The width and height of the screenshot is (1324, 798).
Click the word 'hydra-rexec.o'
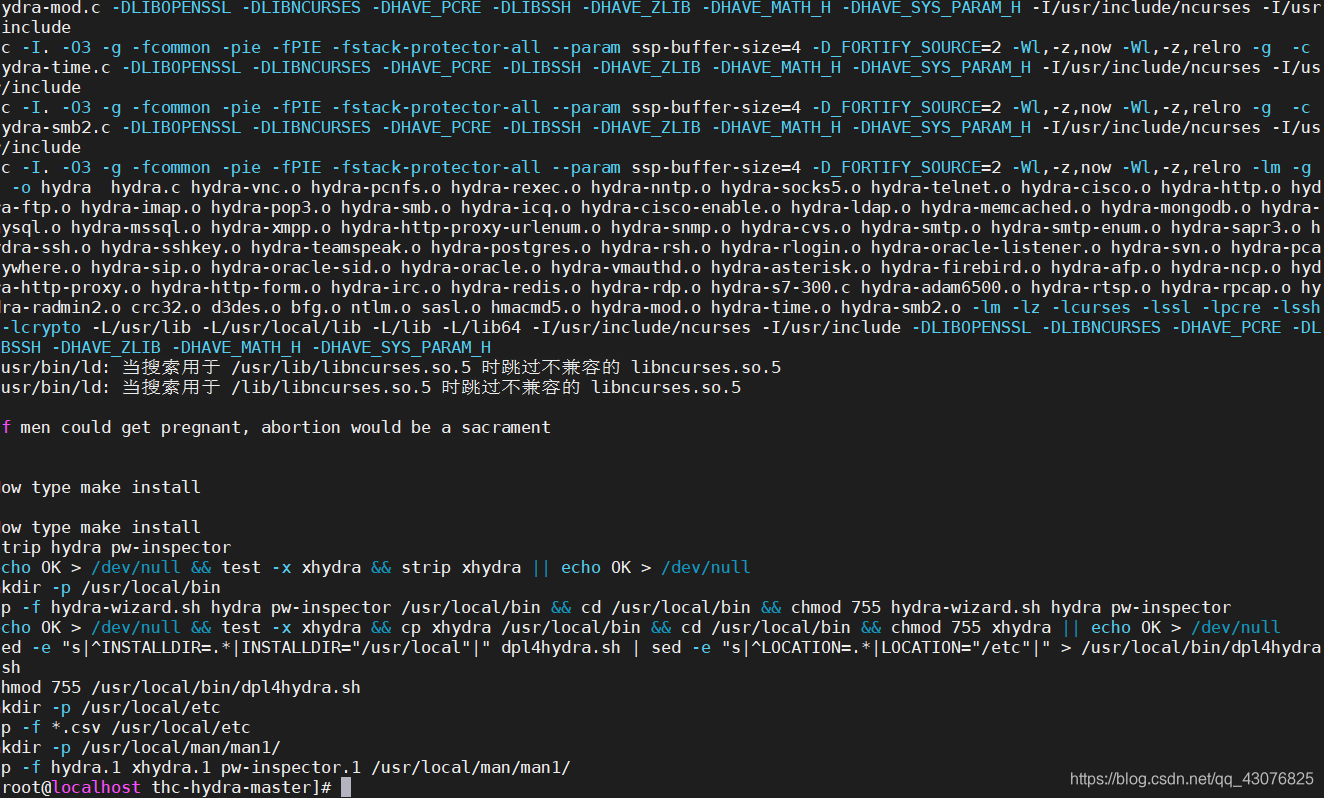pos(516,188)
